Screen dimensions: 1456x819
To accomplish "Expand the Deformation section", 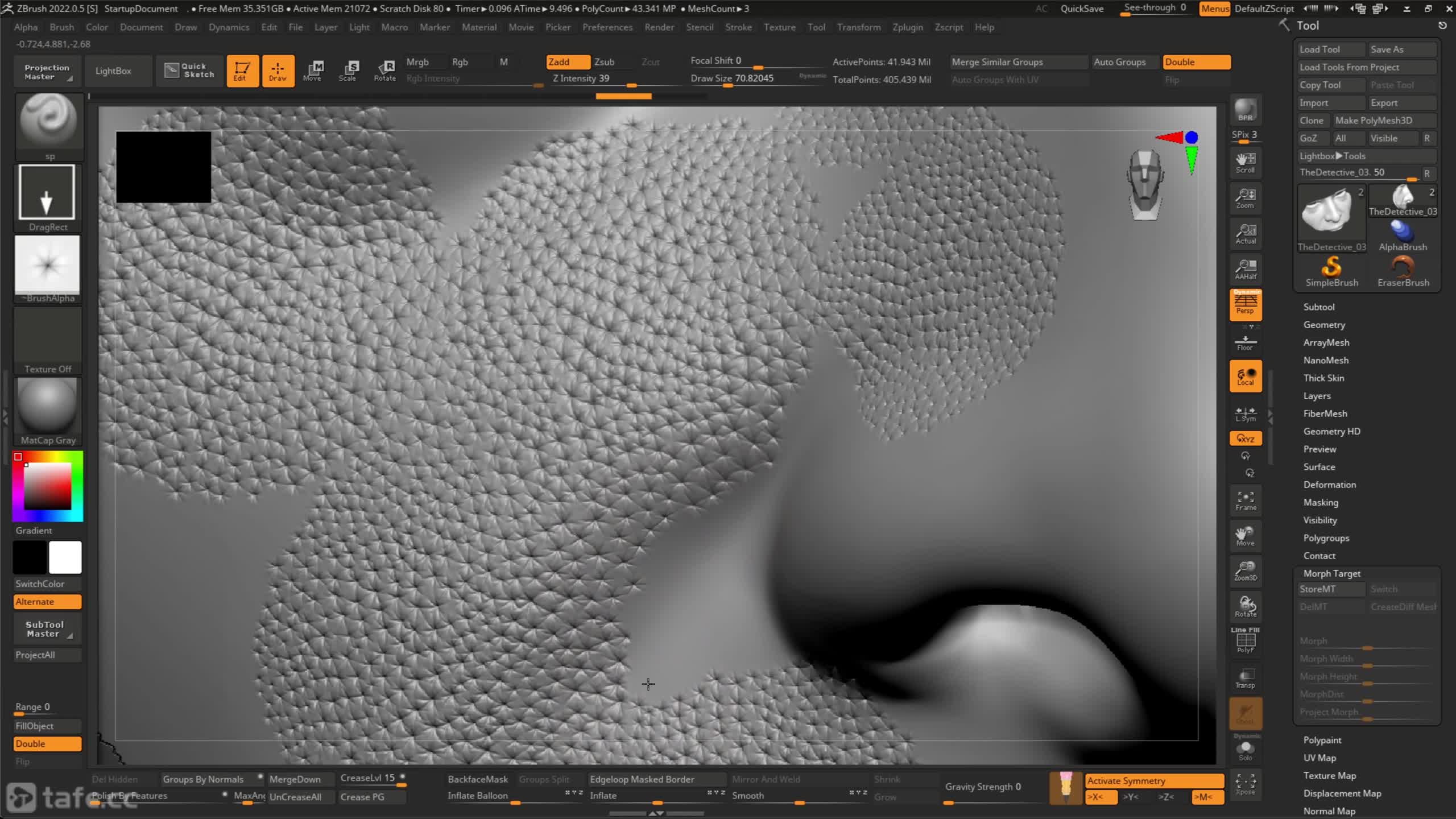I will pyautogui.click(x=1330, y=485).
